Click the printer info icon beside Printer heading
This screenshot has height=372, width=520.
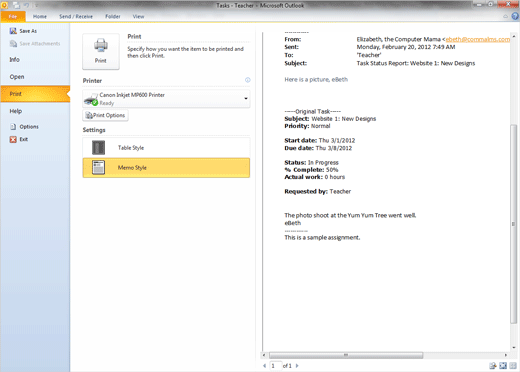pyautogui.click(x=248, y=80)
